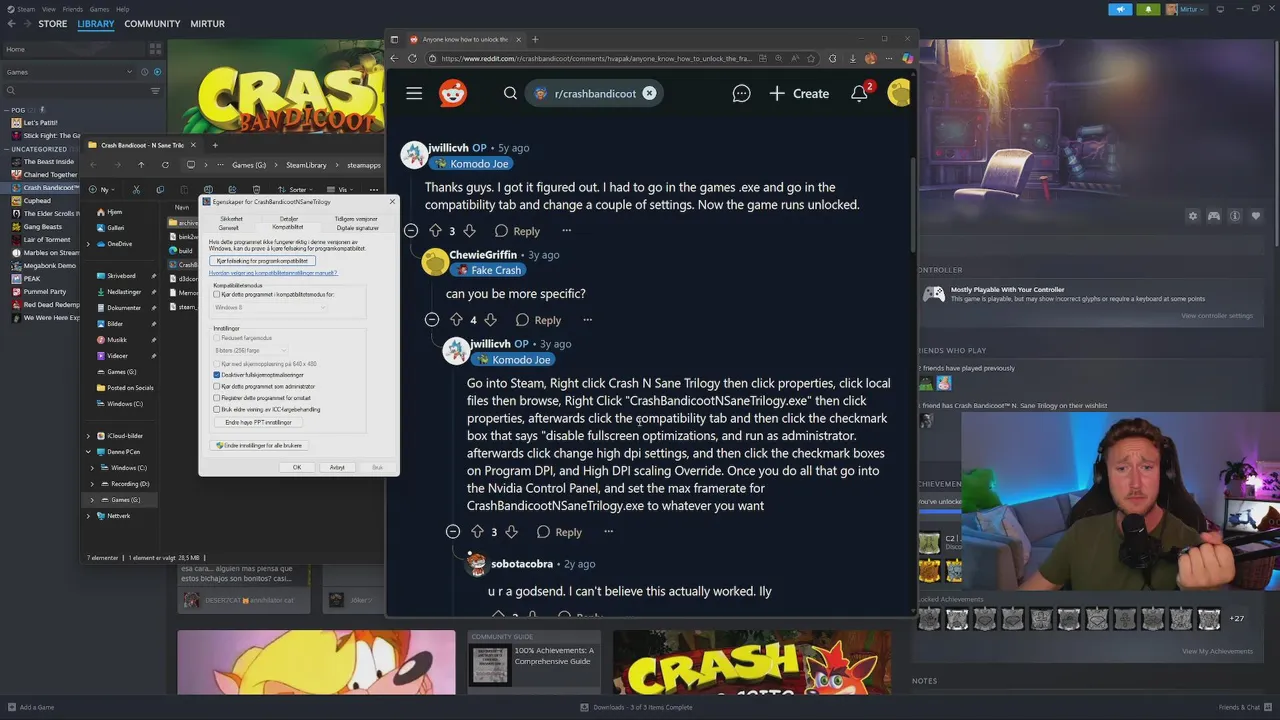Viewport: 1280px width, 720px height.
Task: Click Steam library advanced filter icon
Action: pos(154,91)
